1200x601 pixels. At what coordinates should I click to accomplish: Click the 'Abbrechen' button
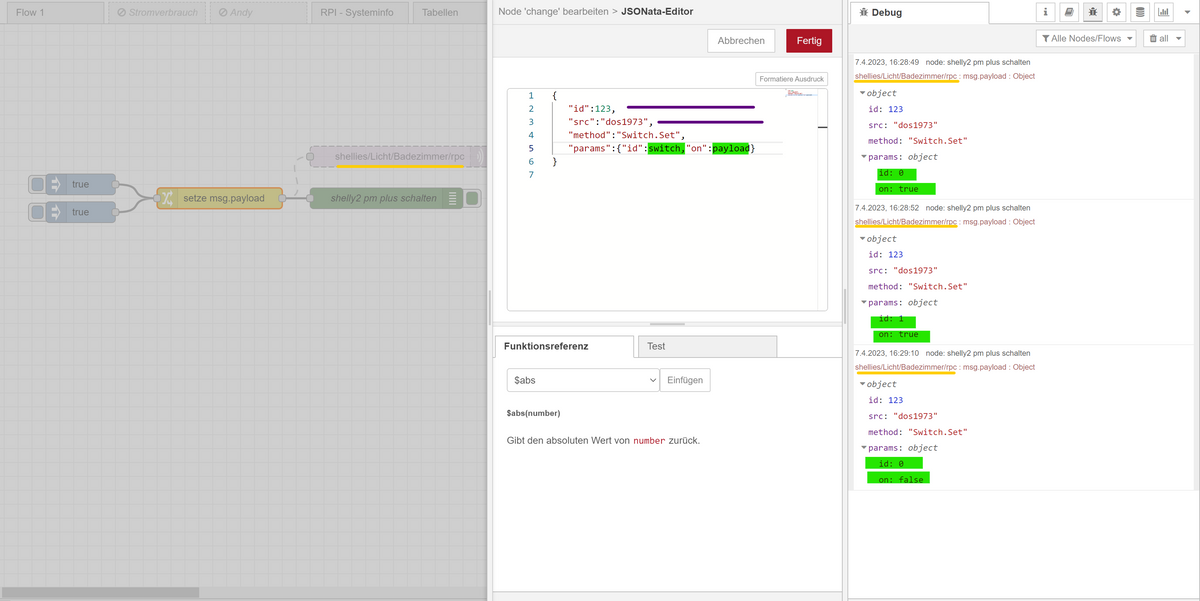[741, 41]
